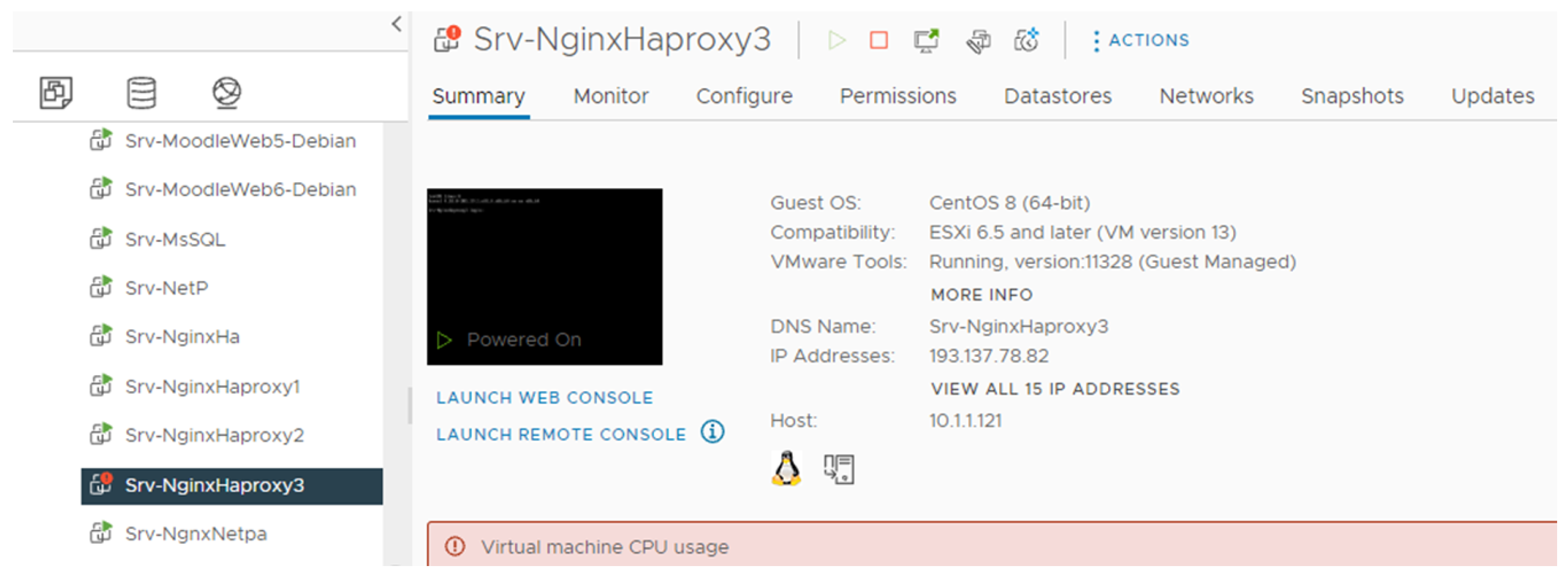Click the Power On play icon
Viewport: 1568px width, 576px height.
(x=837, y=40)
